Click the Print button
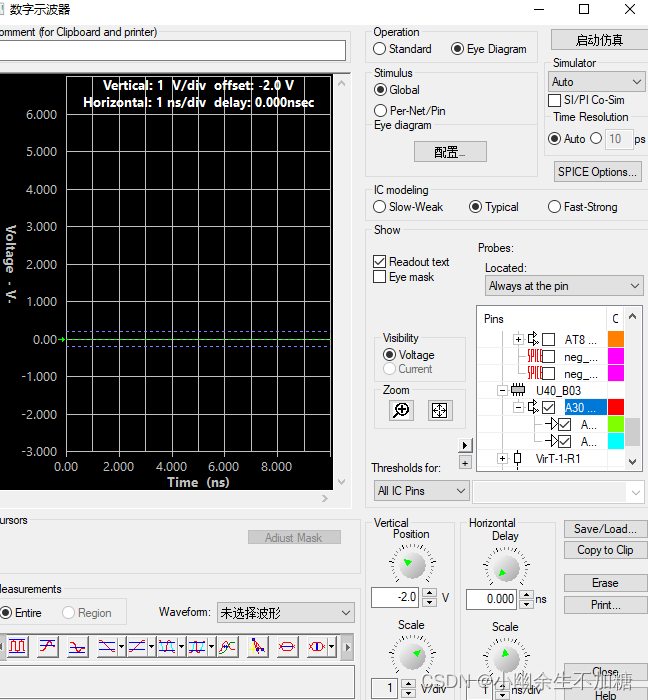The width and height of the screenshot is (648, 700). tap(606, 605)
